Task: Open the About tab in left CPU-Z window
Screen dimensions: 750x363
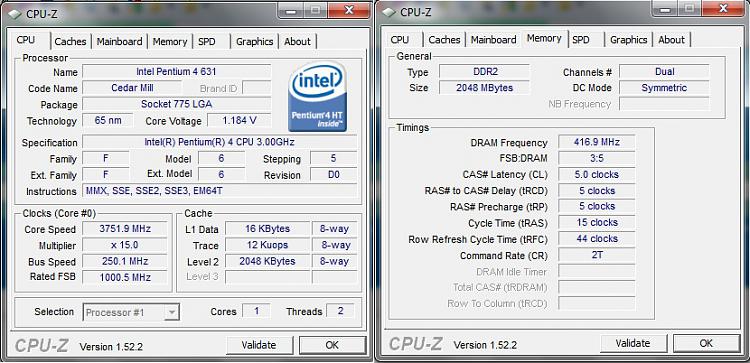Action: click(298, 42)
